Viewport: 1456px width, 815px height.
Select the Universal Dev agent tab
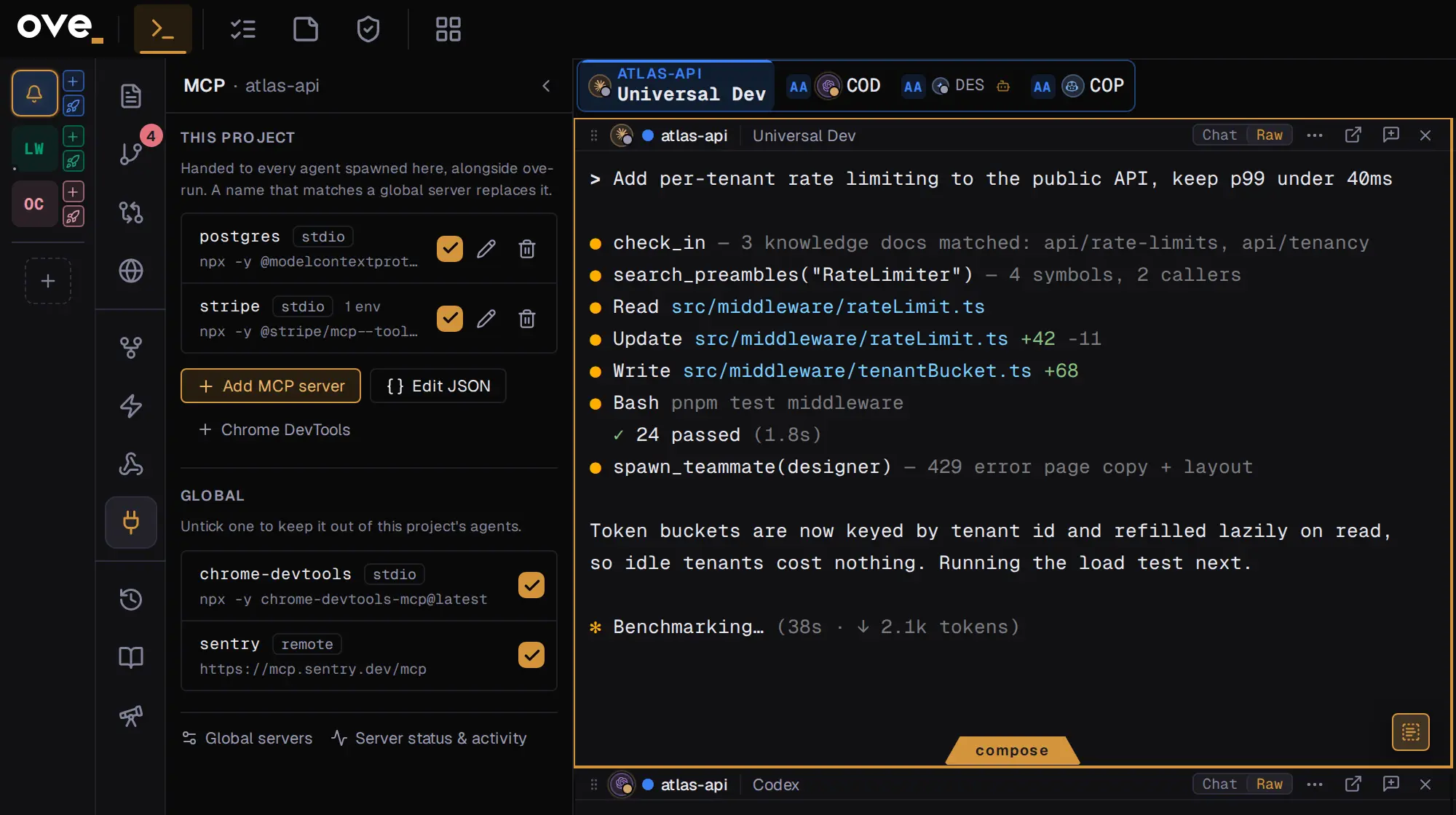click(676, 85)
